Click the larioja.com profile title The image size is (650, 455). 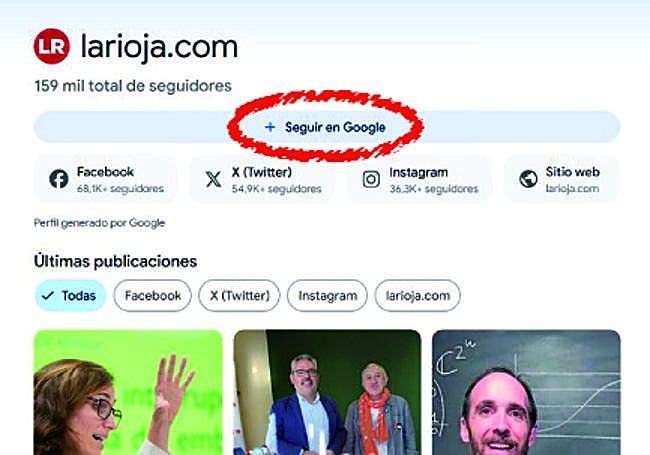[x=159, y=47]
